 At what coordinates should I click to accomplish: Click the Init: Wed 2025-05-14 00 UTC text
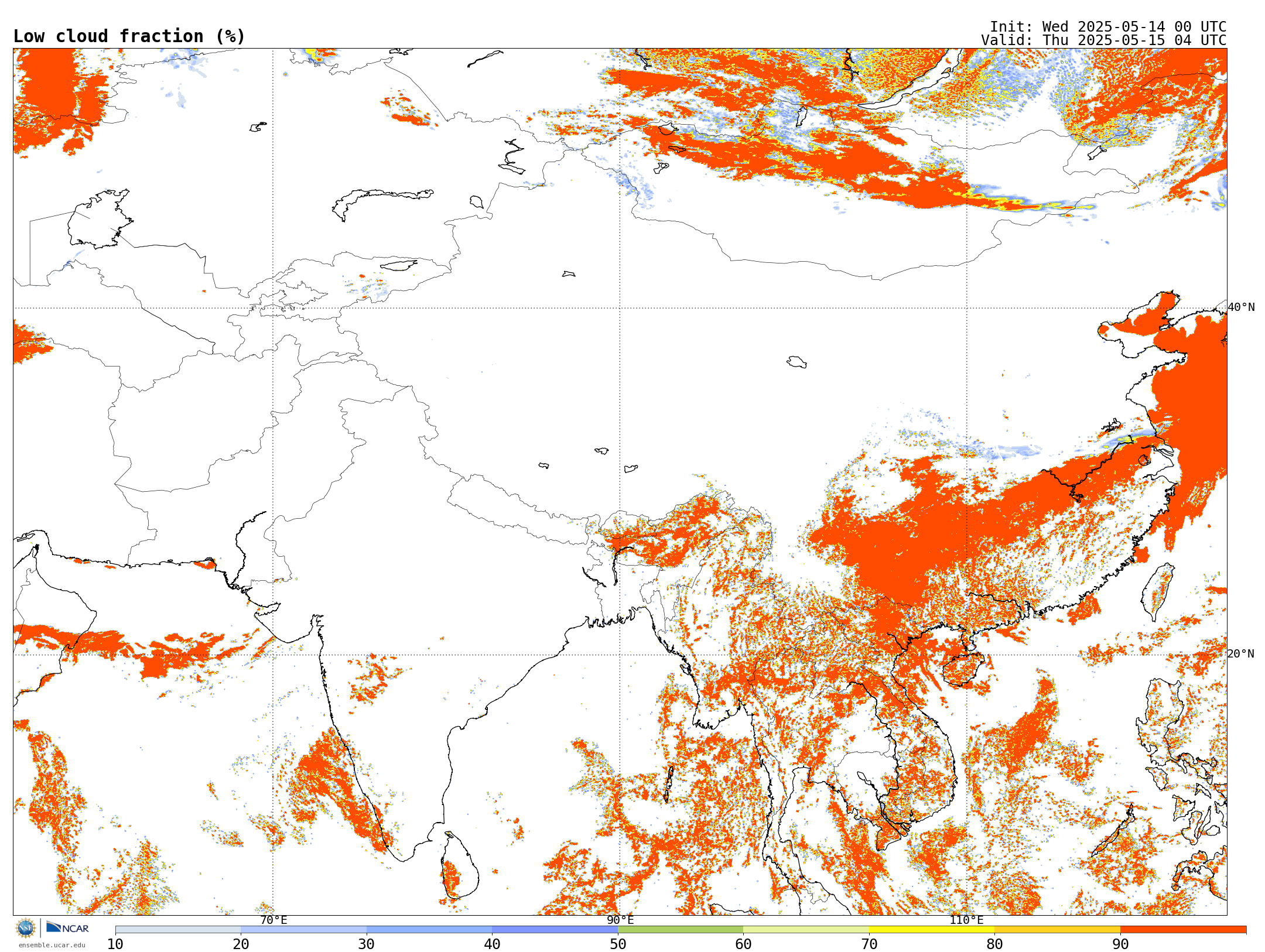click(x=1108, y=27)
